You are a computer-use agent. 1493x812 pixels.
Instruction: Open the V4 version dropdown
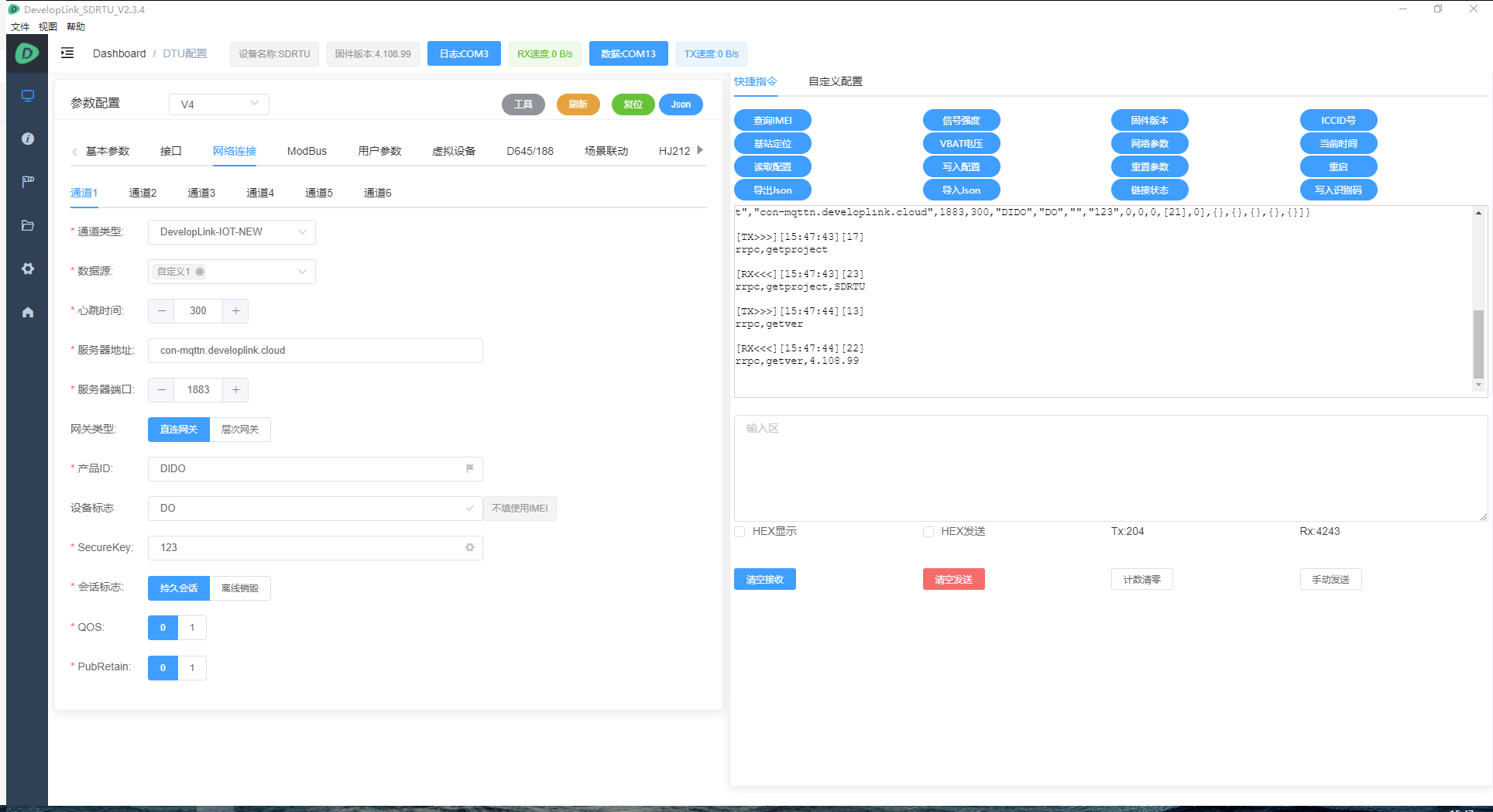[219, 104]
